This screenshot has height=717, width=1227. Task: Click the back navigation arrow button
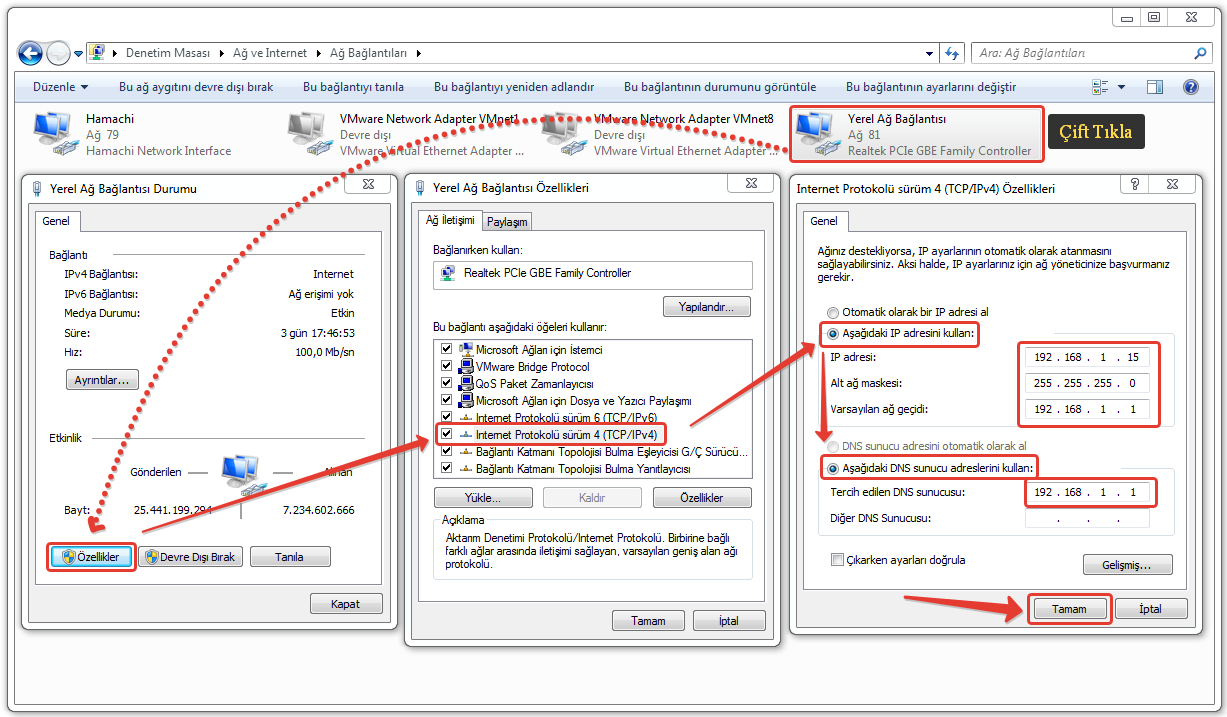[x=31, y=53]
